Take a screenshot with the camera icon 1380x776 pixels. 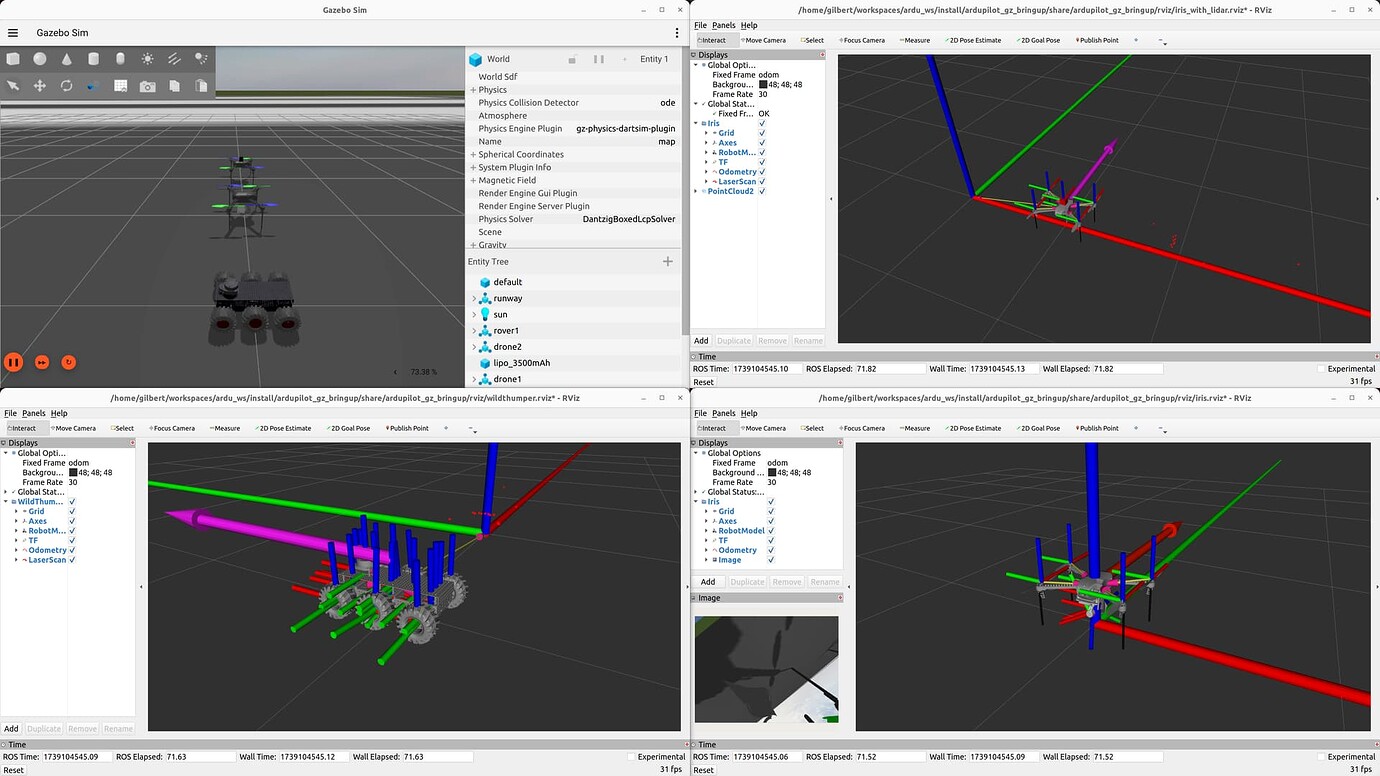pos(148,86)
